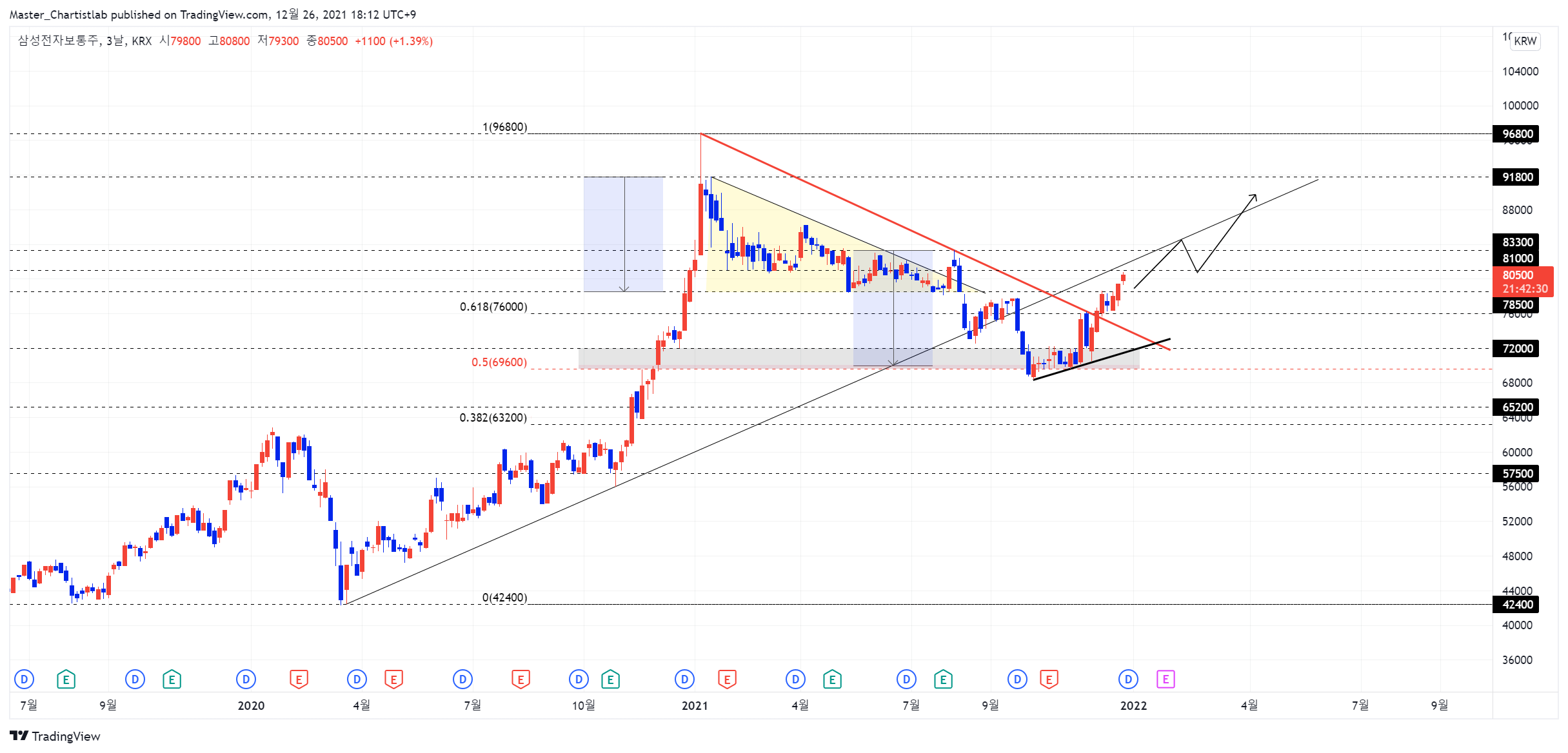Click the symbol title 삼성전자보통주

pos(59,41)
